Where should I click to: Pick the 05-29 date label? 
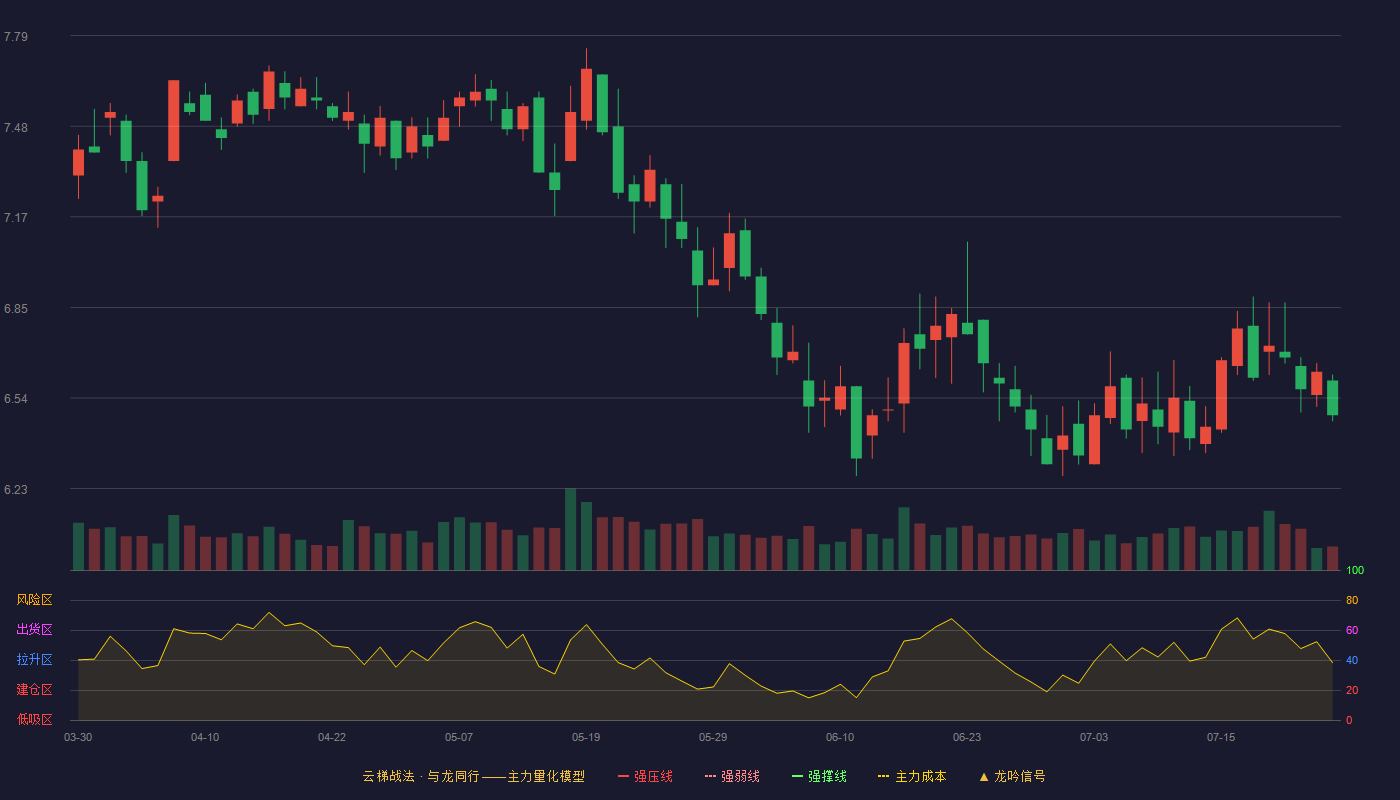713,737
